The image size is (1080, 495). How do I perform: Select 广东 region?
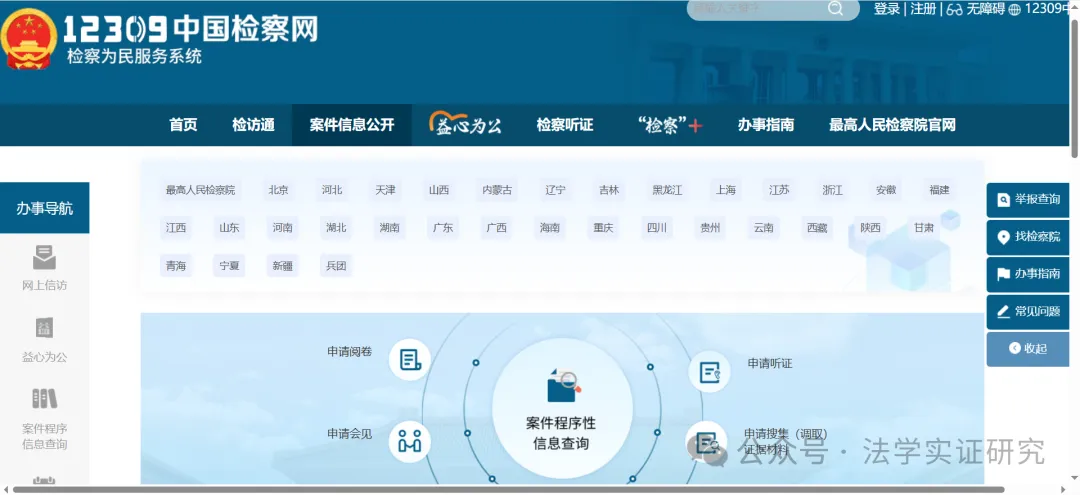(x=443, y=228)
